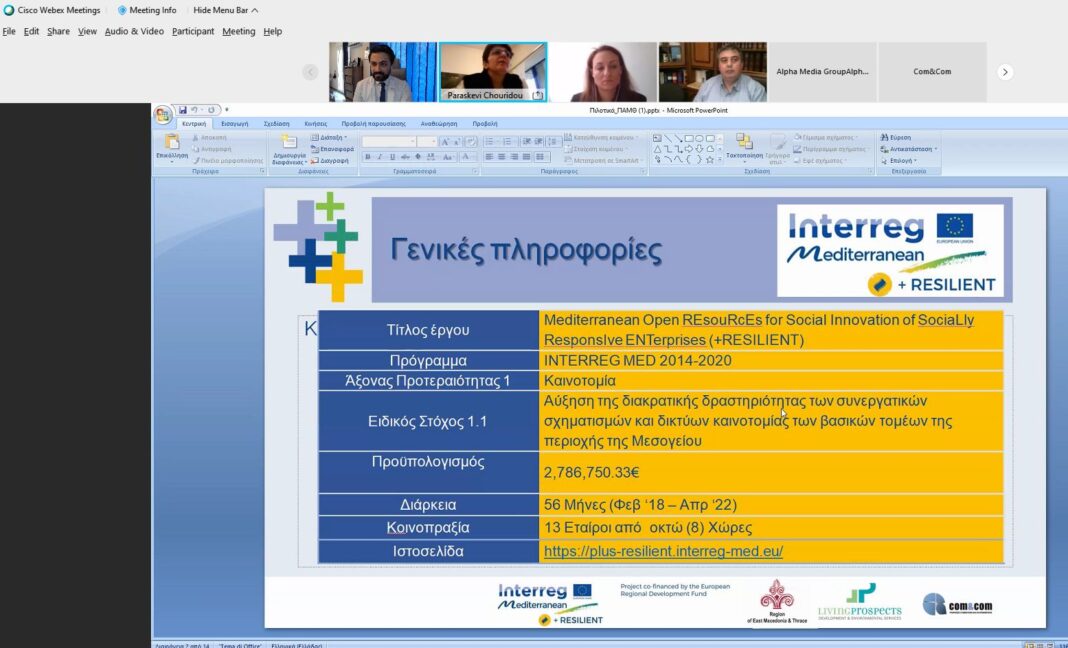Open the Select (Επιλογή) dropdown
Image resolution: width=1068 pixels, height=648 pixels.
click(898, 161)
